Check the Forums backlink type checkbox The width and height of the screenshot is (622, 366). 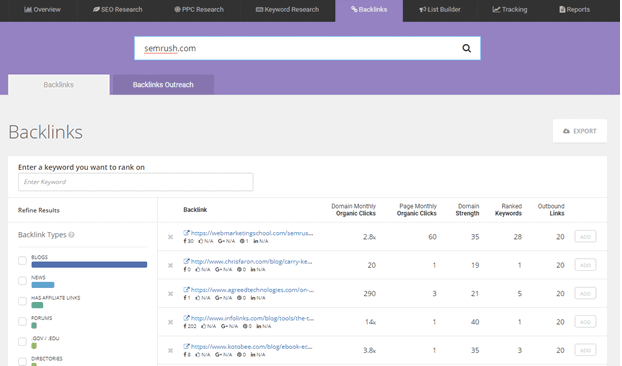tap(22, 321)
